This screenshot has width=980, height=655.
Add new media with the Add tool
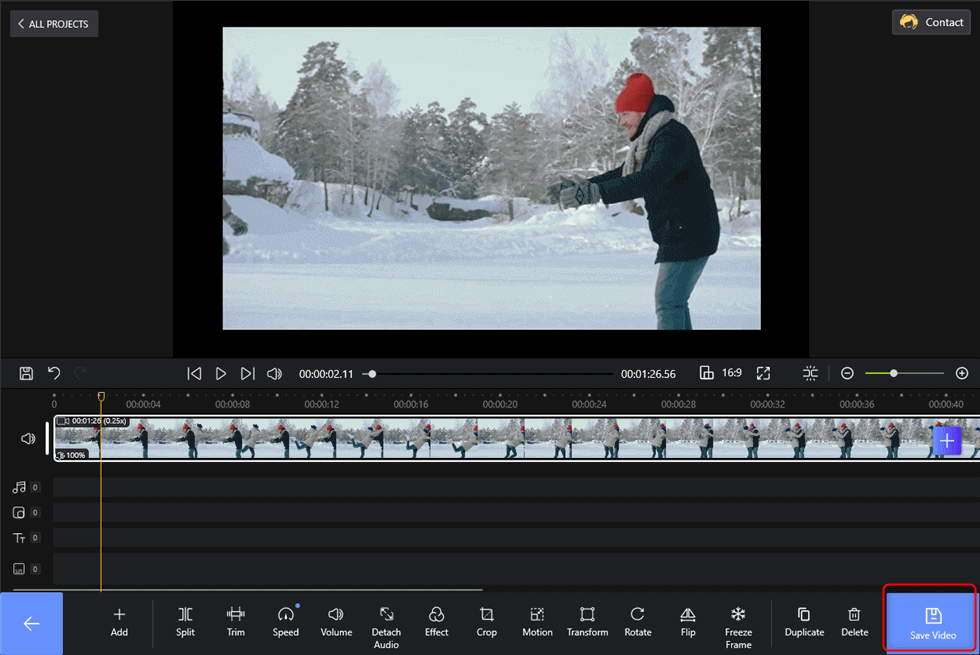click(119, 622)
